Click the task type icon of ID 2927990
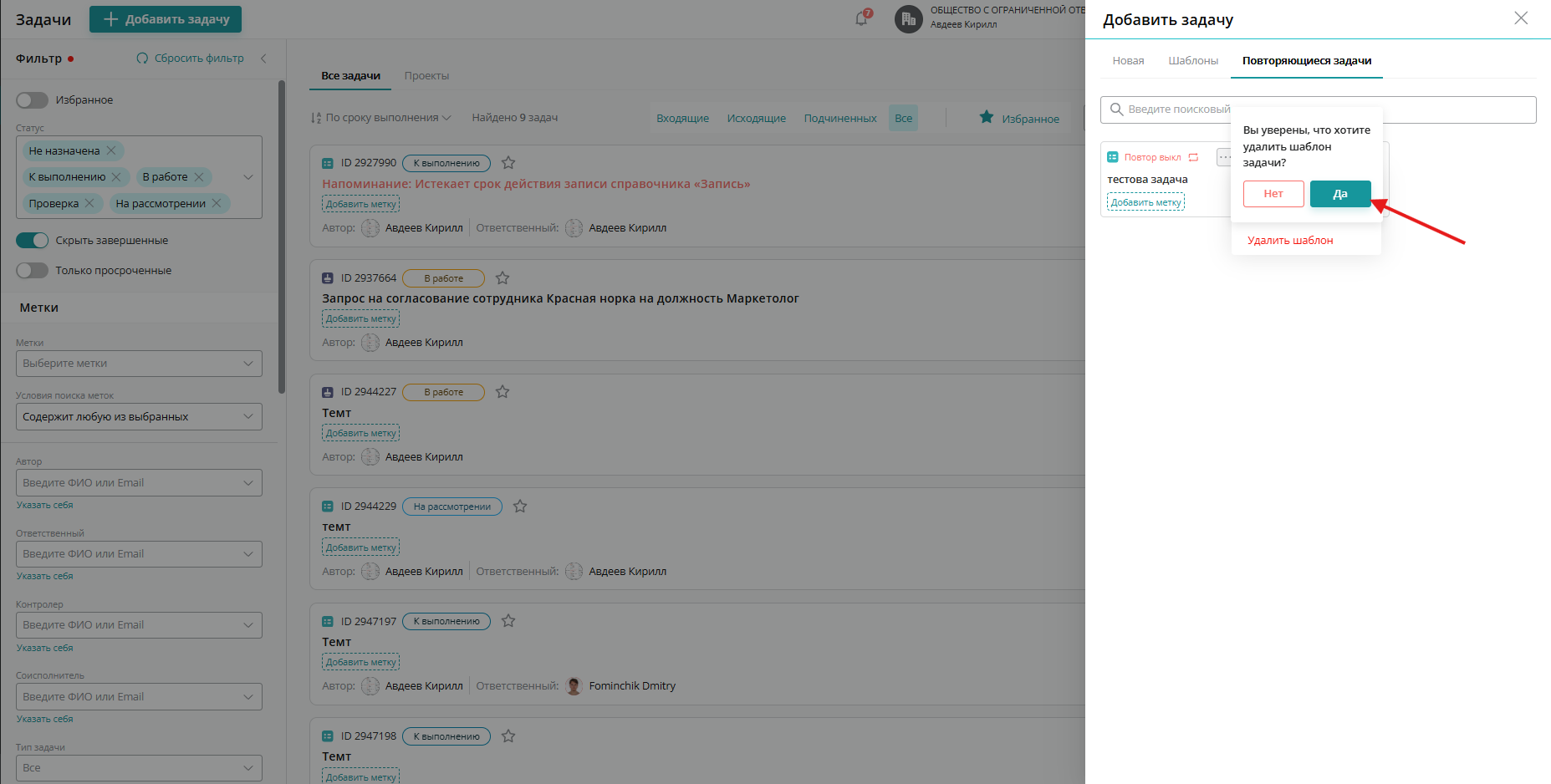 tap(328, 163)
